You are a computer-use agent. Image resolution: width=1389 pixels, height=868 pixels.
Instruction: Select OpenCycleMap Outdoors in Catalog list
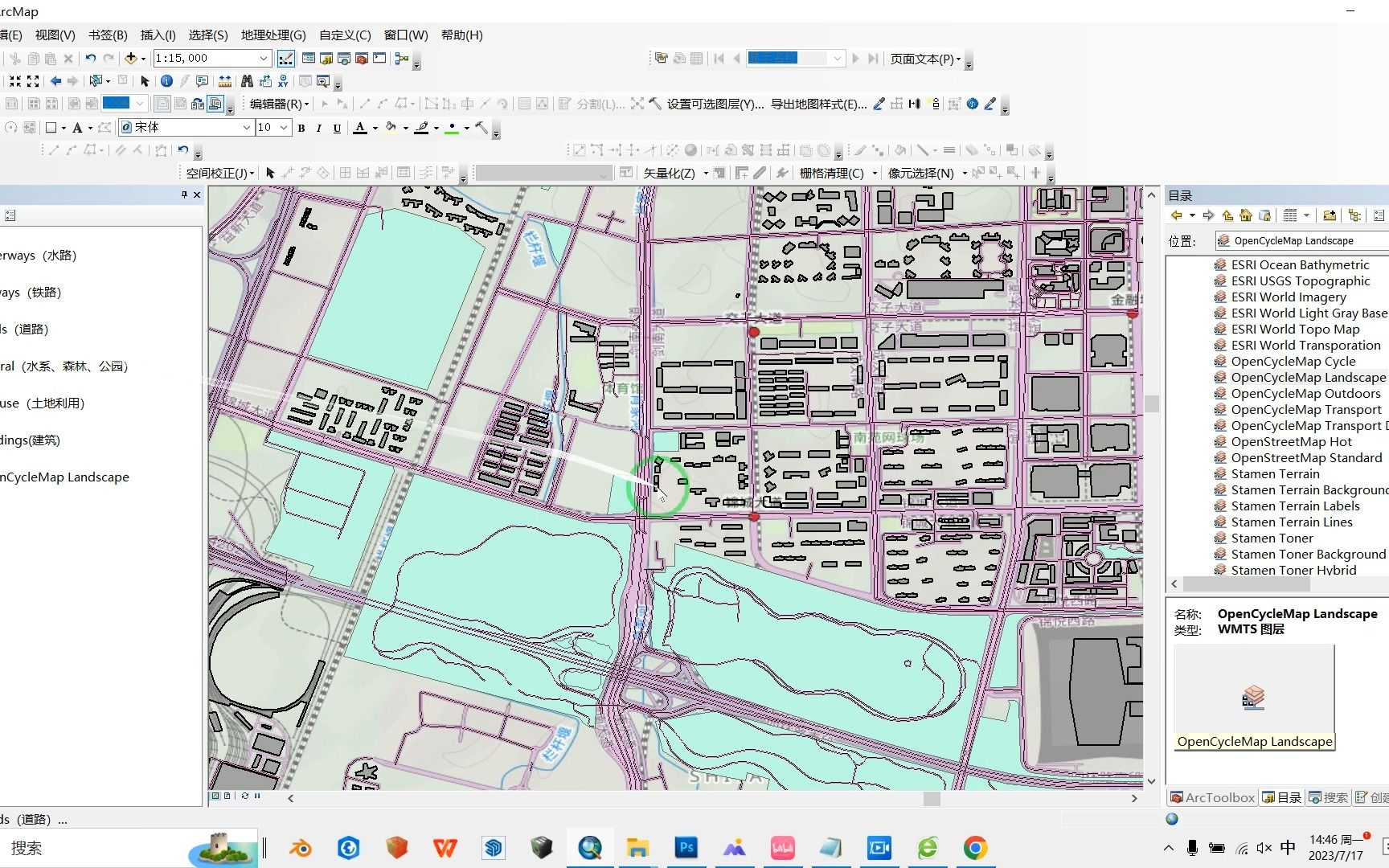tap(1305, 394)
